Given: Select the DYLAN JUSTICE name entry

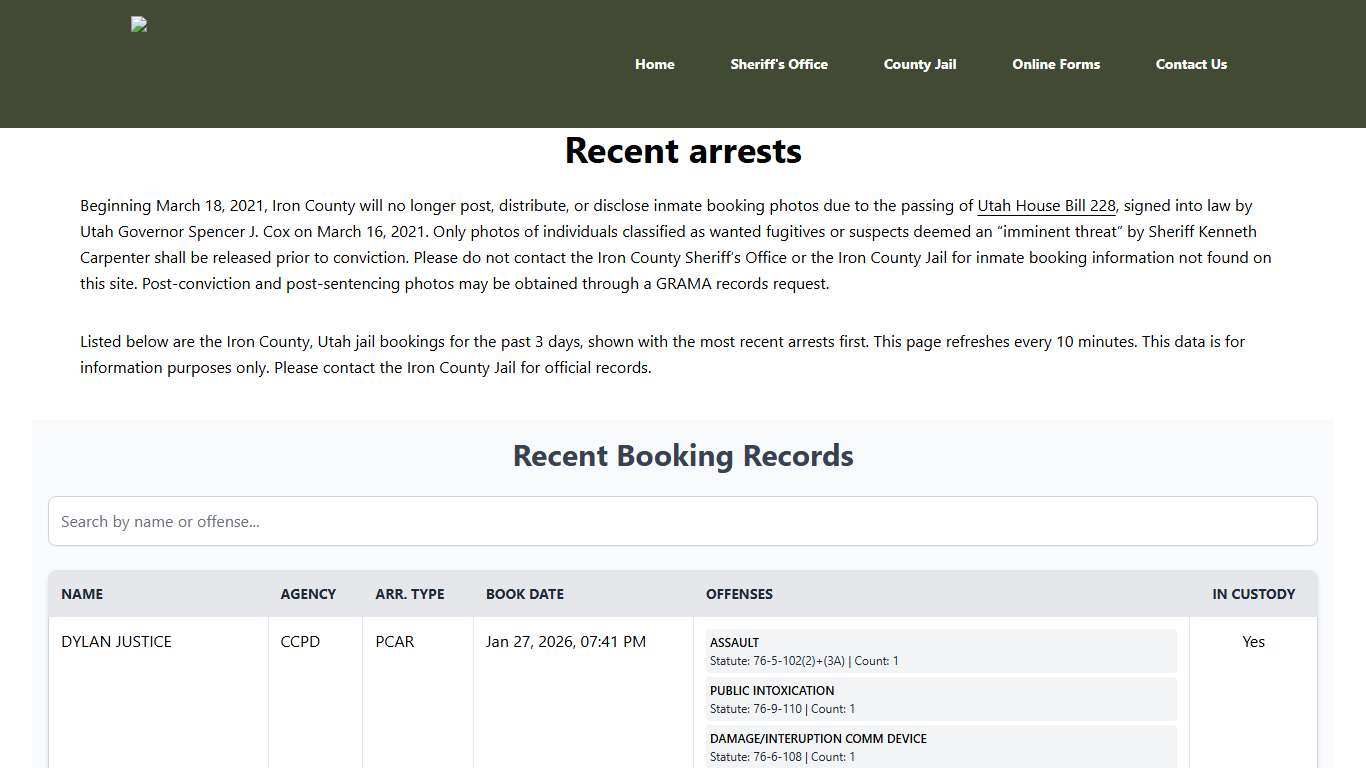Looking at the screenshot, I should (x=116, y=641).
